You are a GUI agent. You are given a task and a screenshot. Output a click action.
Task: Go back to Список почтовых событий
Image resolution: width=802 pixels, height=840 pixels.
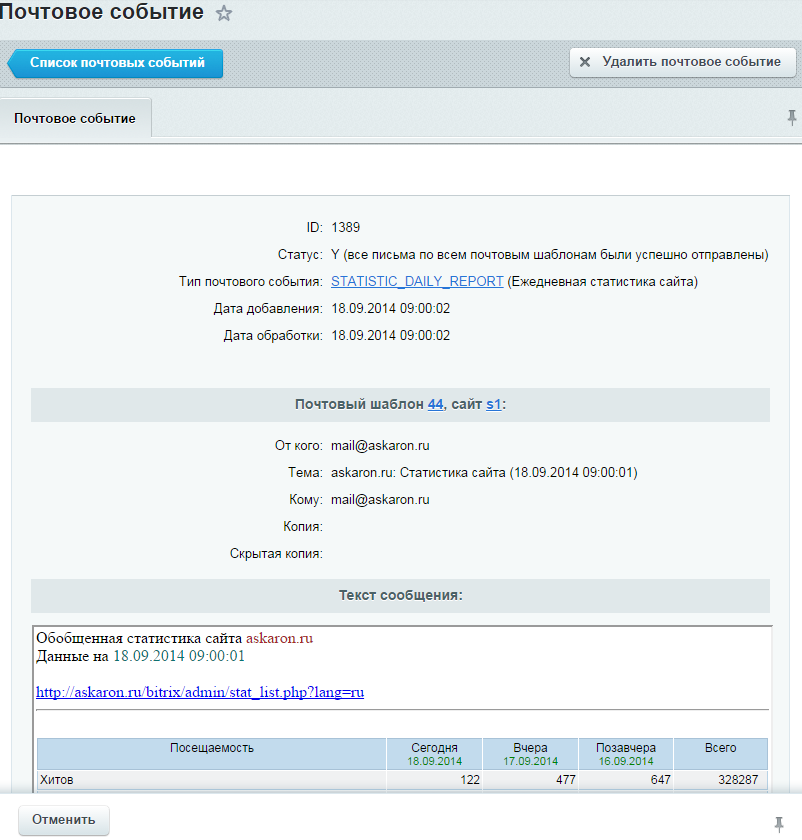click(x=116, y=63)
